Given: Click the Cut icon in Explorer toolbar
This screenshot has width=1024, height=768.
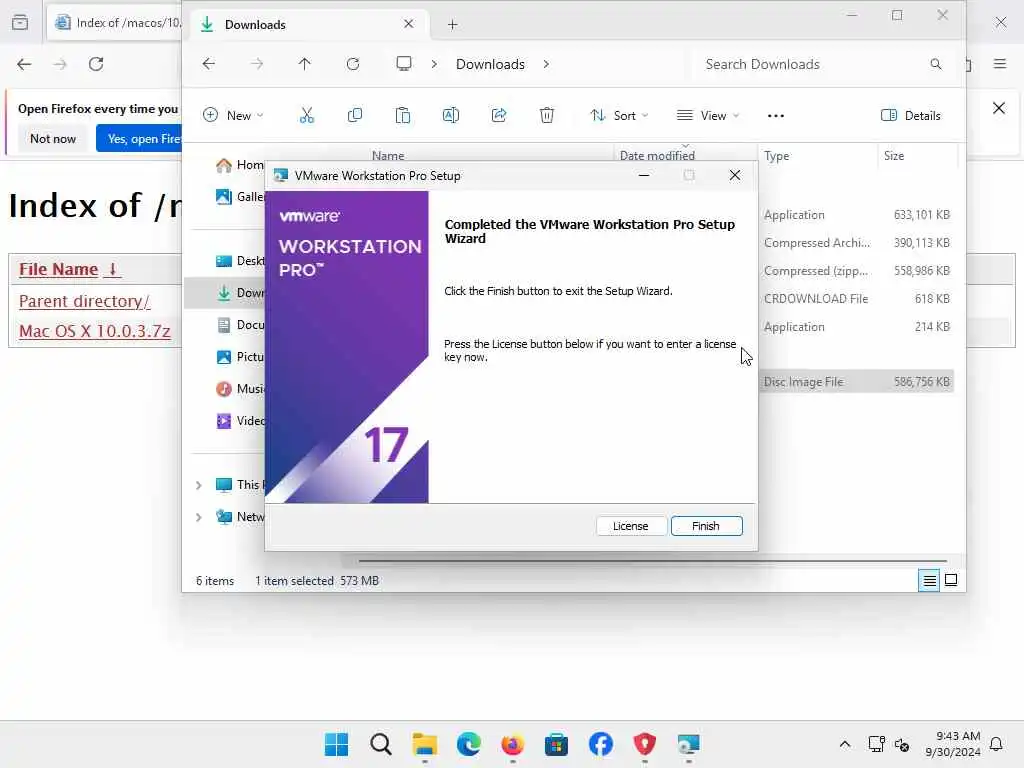Looking at the screenshot, I should tap(306, 116).
